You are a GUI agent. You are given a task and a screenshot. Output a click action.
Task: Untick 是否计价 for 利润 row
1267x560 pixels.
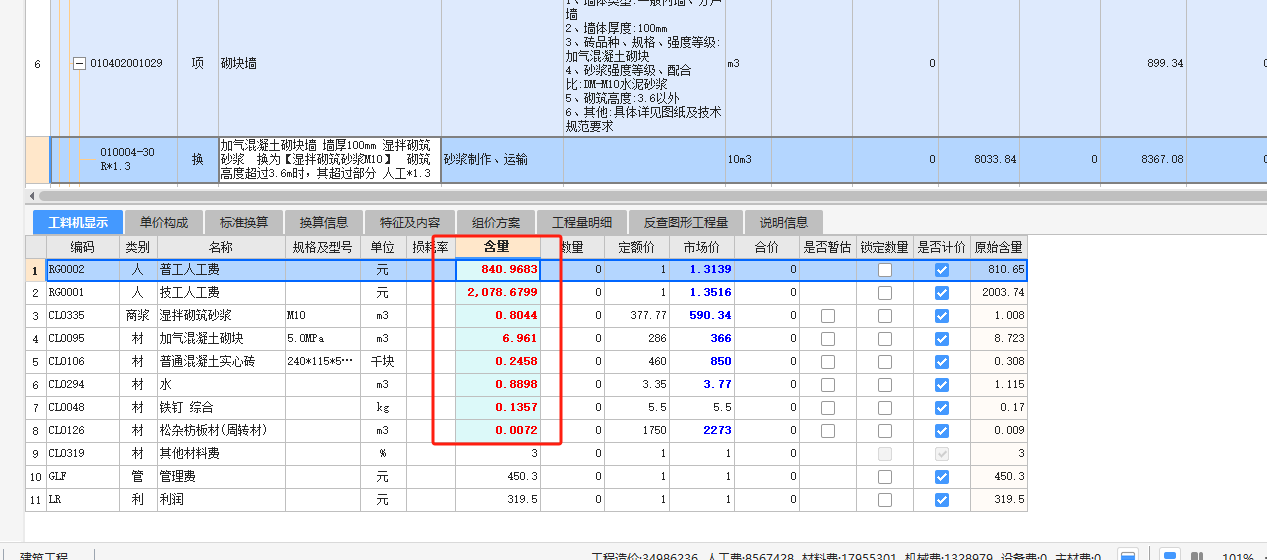pos(941,500)
